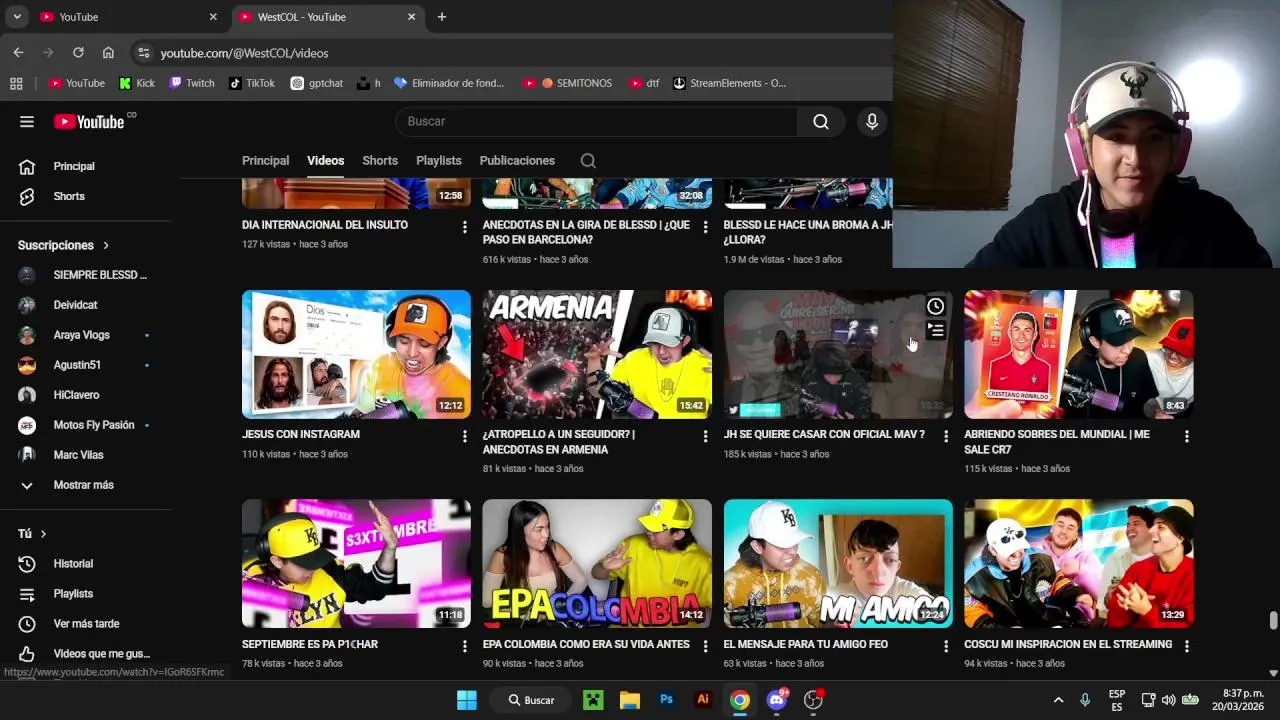Open the Windows Start menu
Image resolution: width=1280 pixels, height=720 pixels.
467,700
